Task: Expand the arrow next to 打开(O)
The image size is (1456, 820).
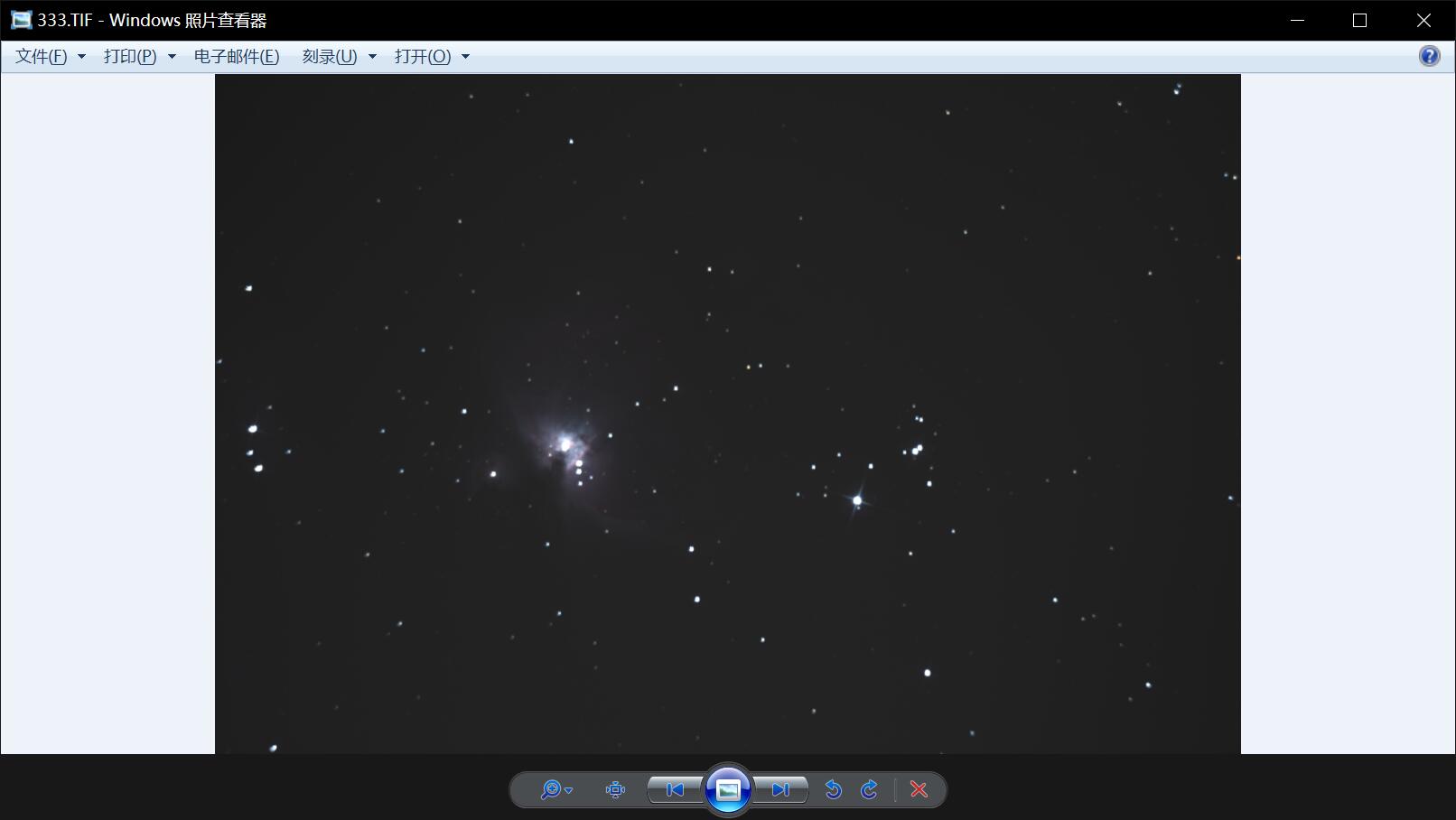Action: click(x=466, y=56)
